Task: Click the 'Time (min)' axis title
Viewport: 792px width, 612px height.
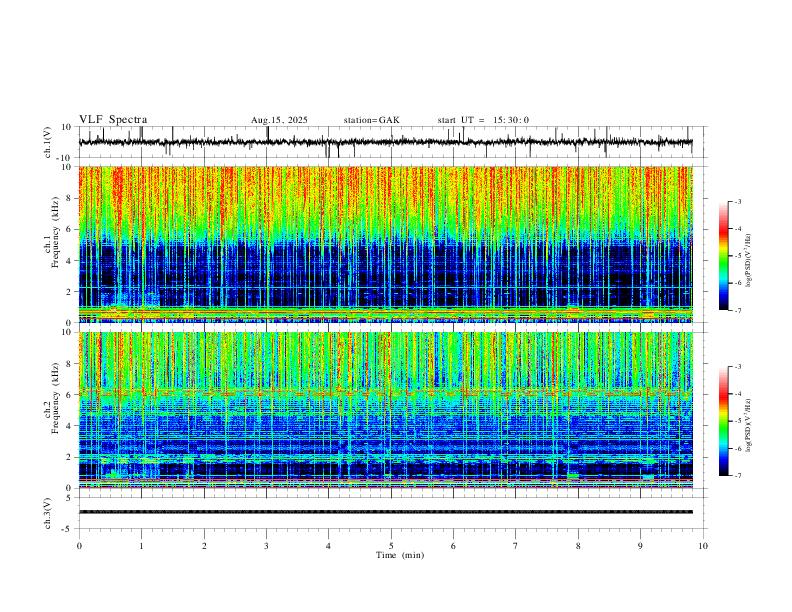Action: coord(400,555)
